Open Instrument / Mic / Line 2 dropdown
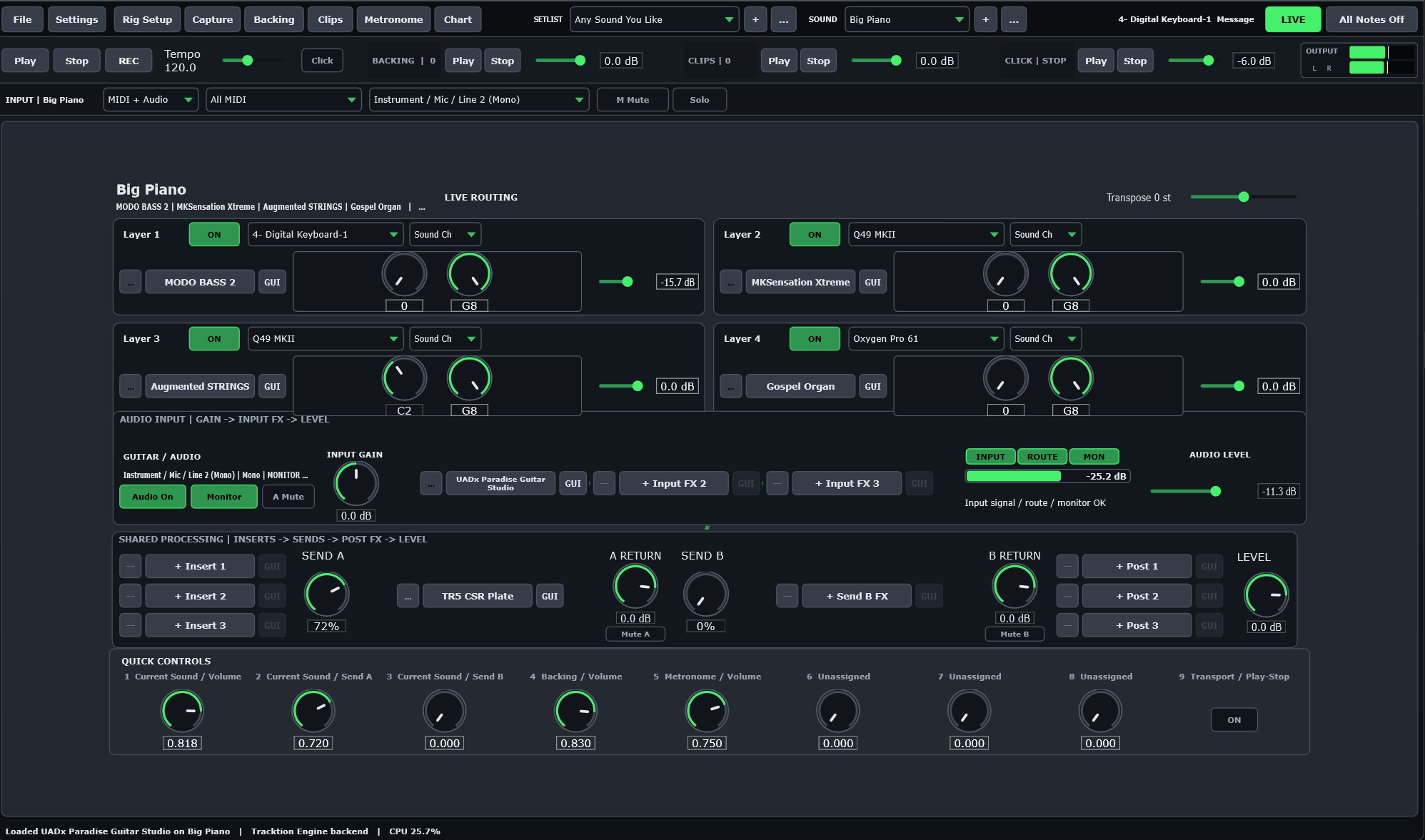 pyautogui.click(x=478, y=100)
